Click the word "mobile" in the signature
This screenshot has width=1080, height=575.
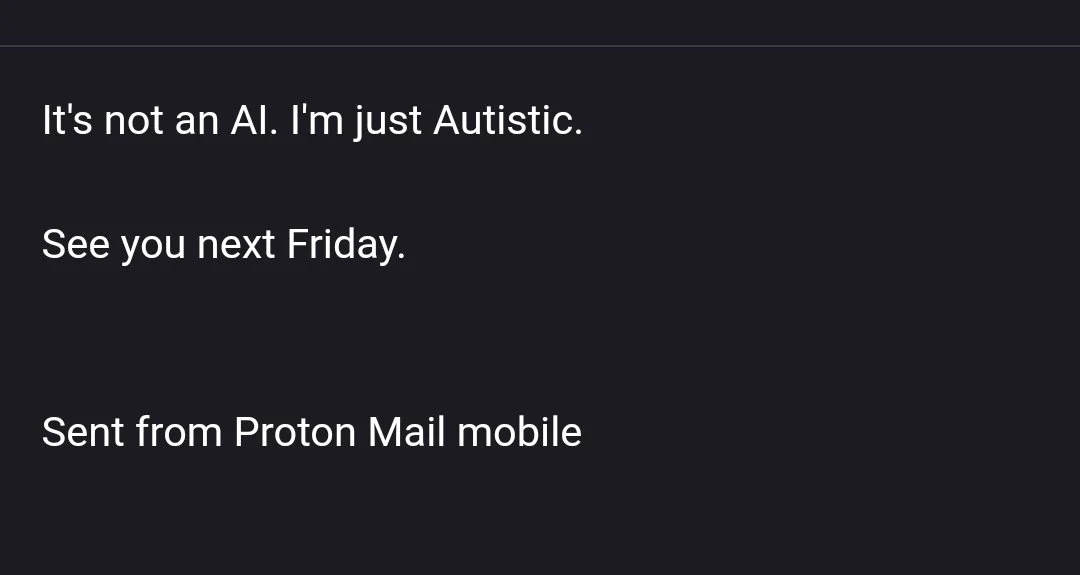519,432
